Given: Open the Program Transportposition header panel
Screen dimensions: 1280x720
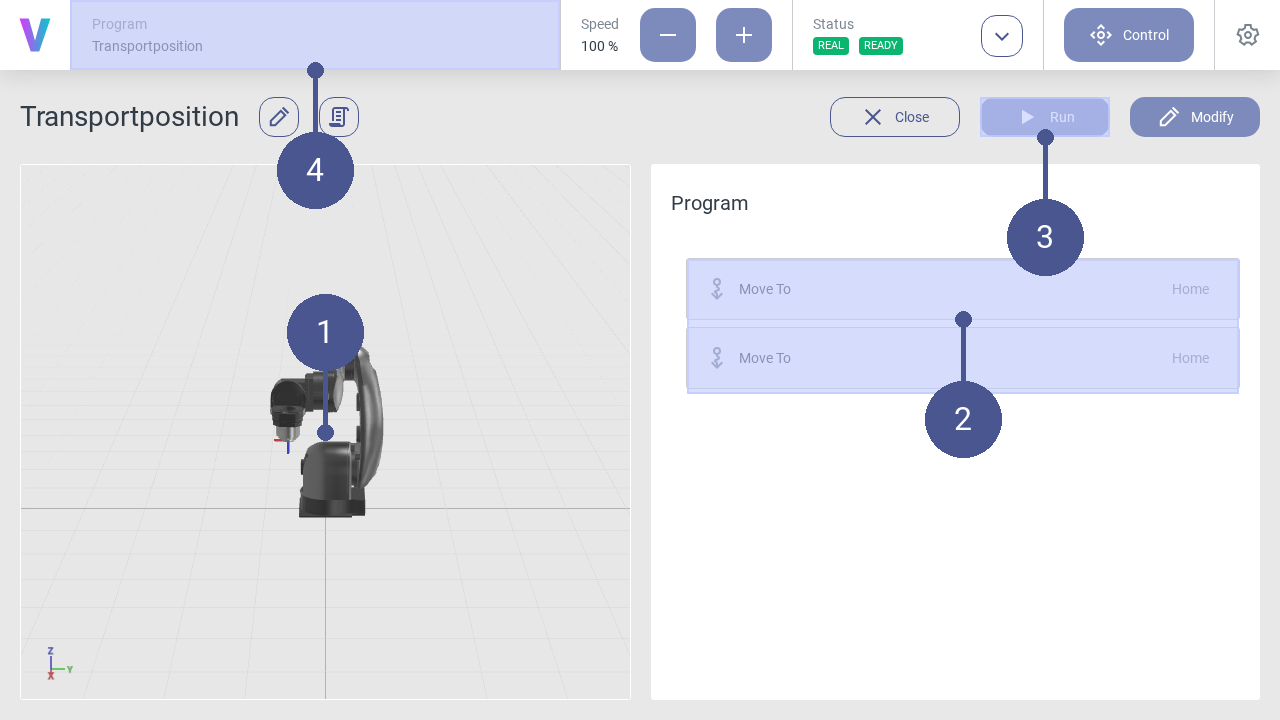Looking at the screenshot, I should pyautogui.click(x=315, y=35).
